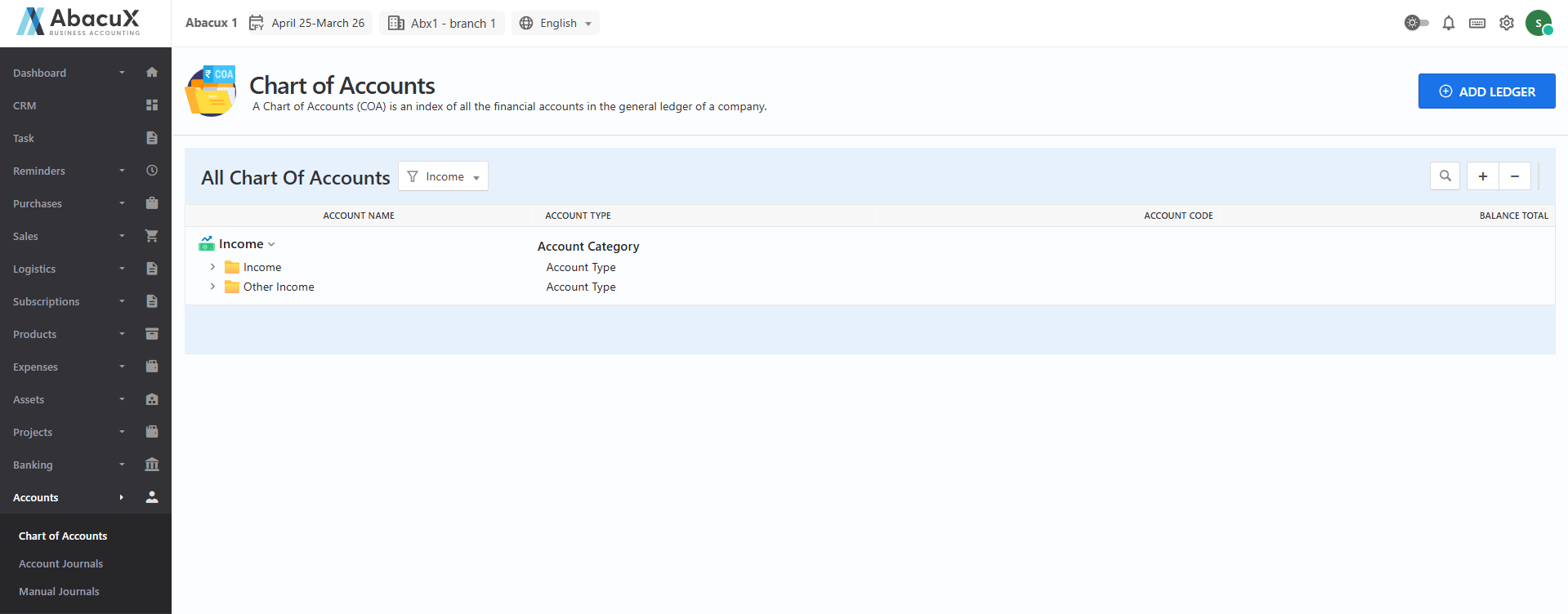Open the user profile avatar
Viewport: 1568px width, 614px height.
(1539, 23)
